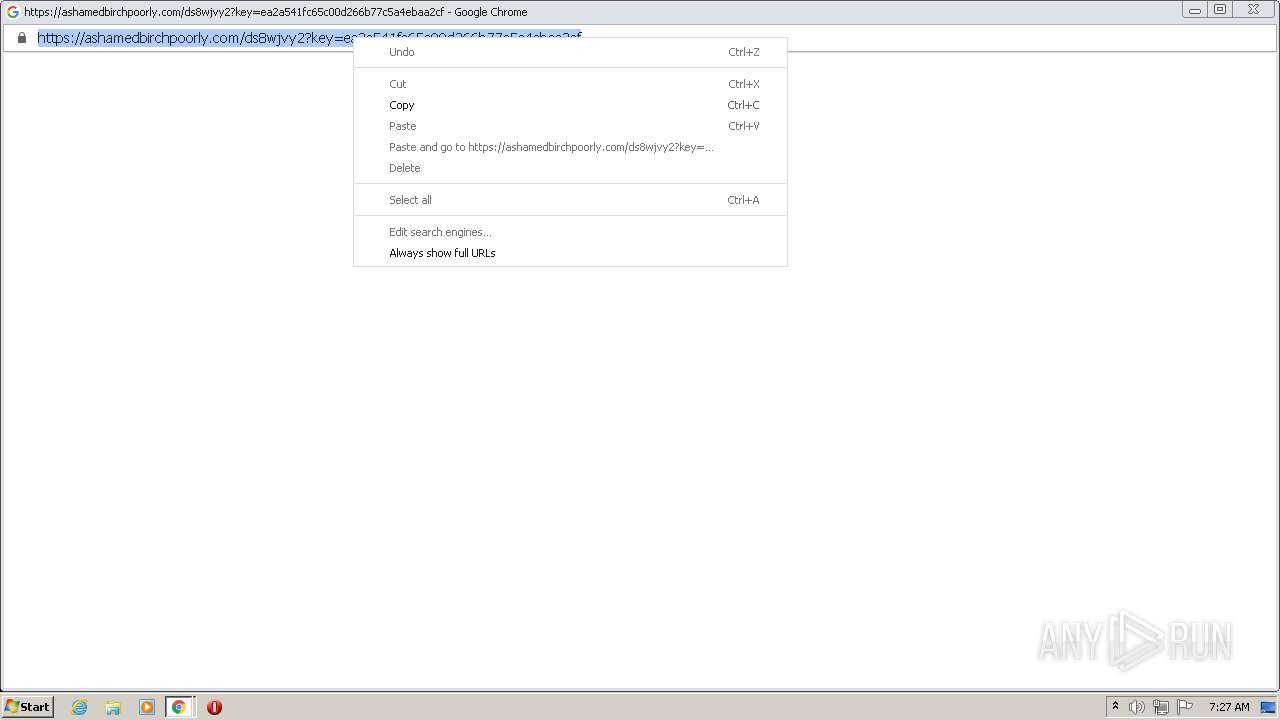1280x720 pixels.
Task: Choose Cut from the context menu
Action: (x=570, y=84)
